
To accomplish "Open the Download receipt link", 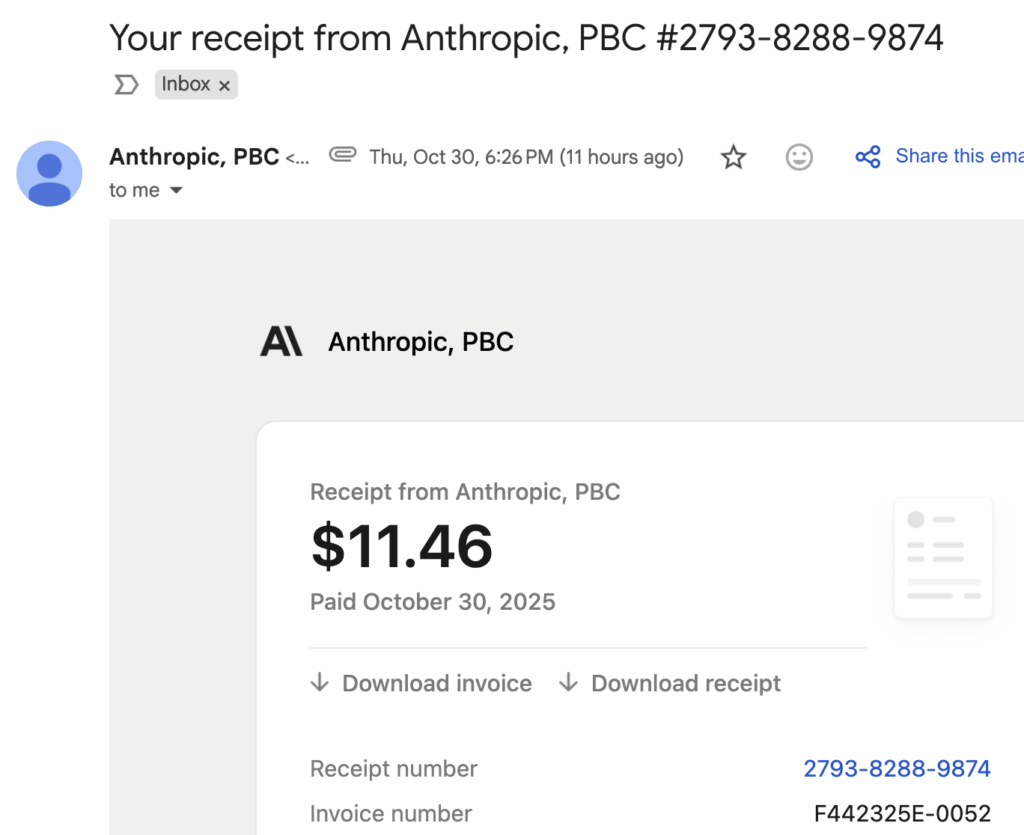I will click(x=686, y=684).
